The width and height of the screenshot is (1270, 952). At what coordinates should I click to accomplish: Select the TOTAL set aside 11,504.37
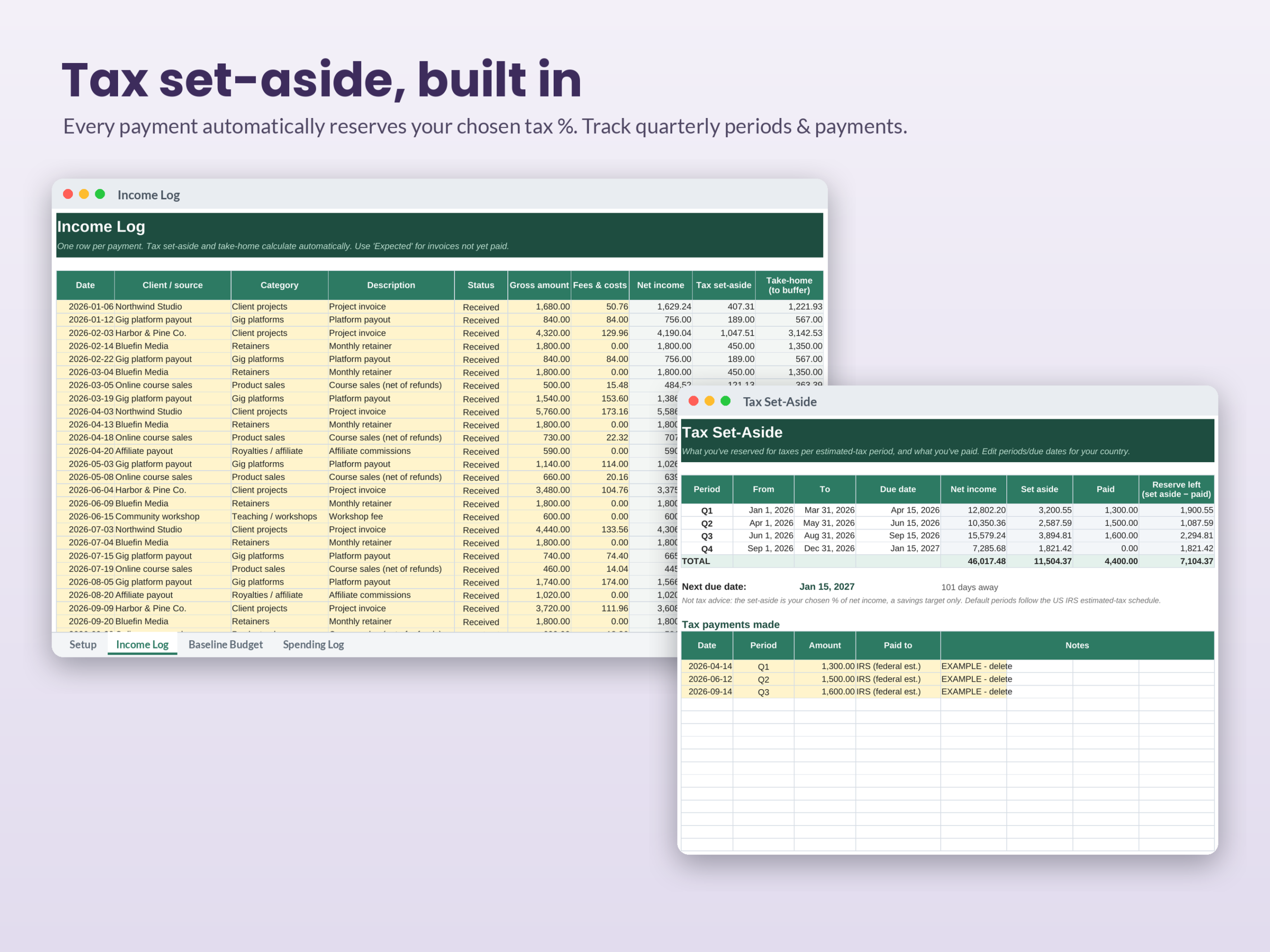click(x=1040, y=561)
